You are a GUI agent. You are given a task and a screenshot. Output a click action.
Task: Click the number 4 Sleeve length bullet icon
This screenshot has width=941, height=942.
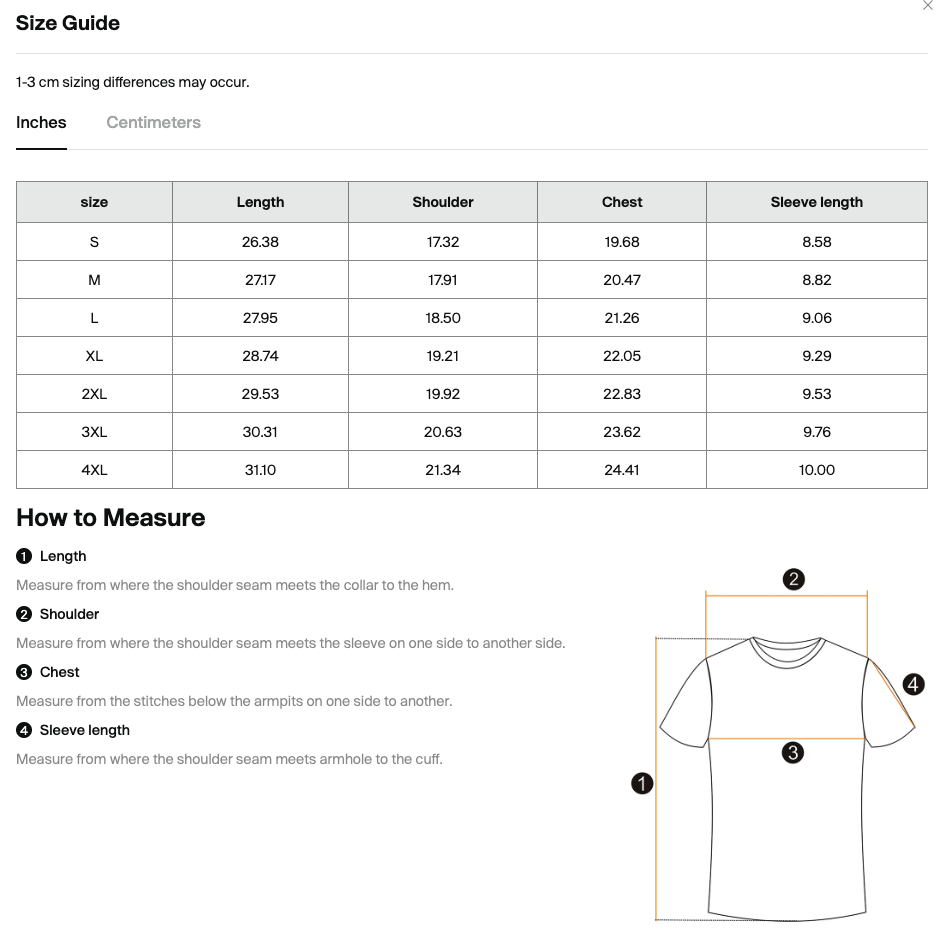tap(24, 730)
